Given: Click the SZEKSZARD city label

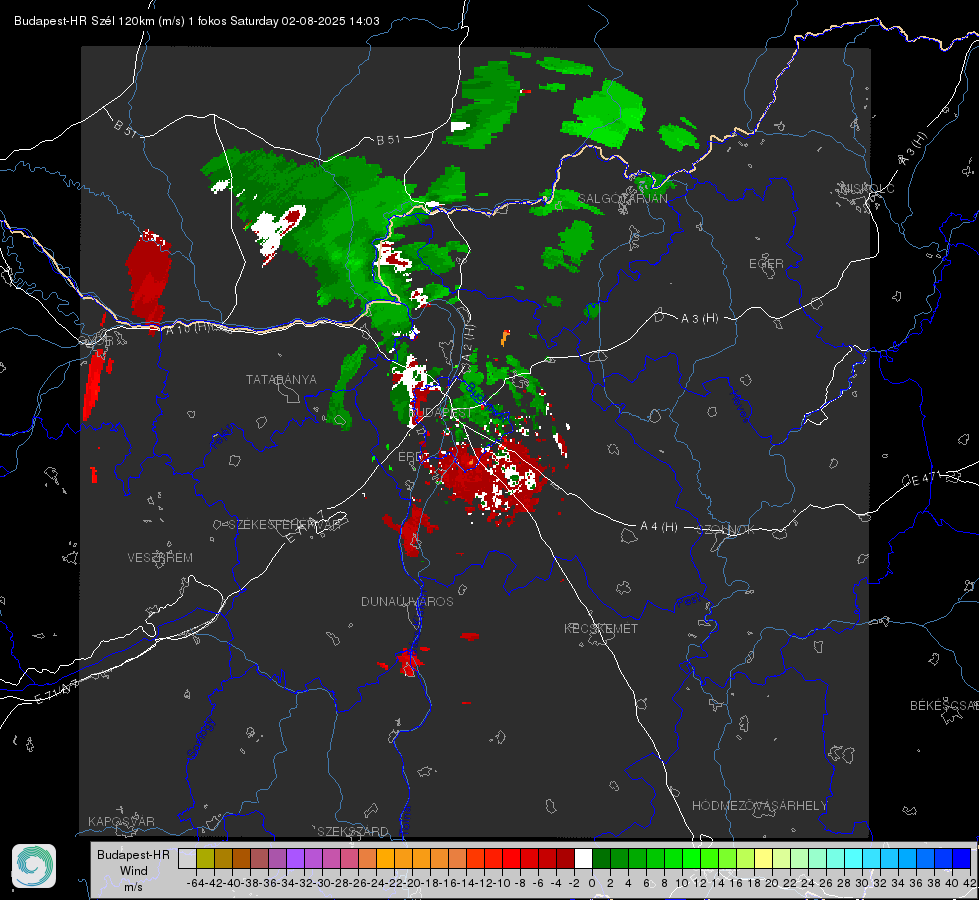Looking at the screenshot, I should 353,831.
